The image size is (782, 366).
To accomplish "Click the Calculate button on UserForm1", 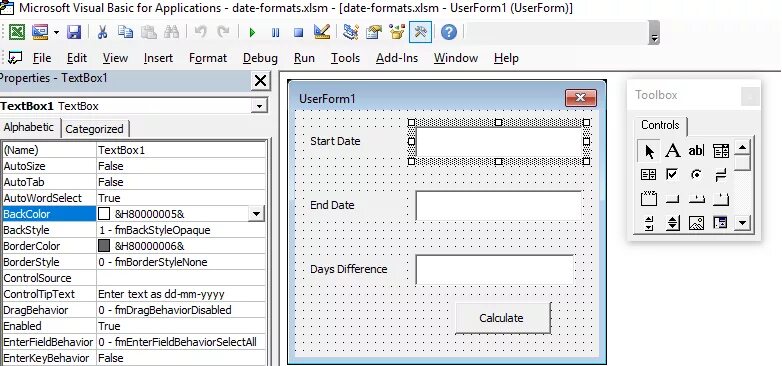I will (503, 318).
